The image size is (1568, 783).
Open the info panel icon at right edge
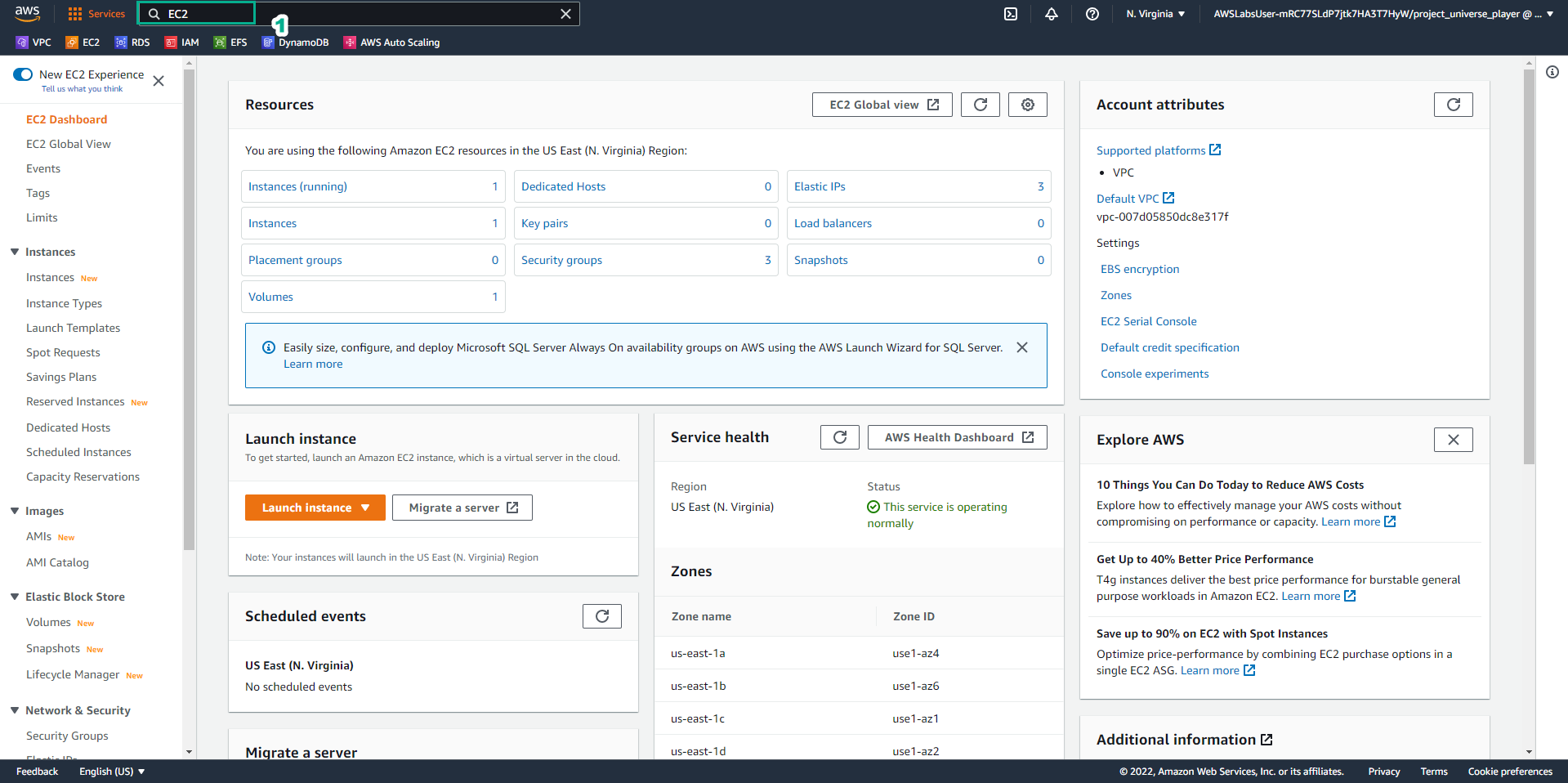point(1552,72)
